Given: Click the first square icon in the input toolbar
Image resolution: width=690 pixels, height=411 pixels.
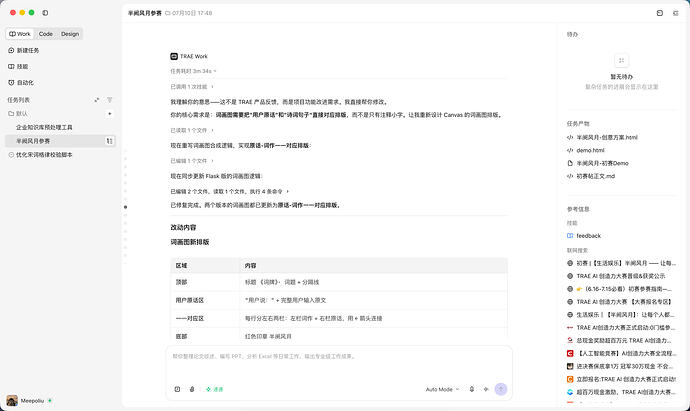Looking at the screenshot, I should click(177, 389).
